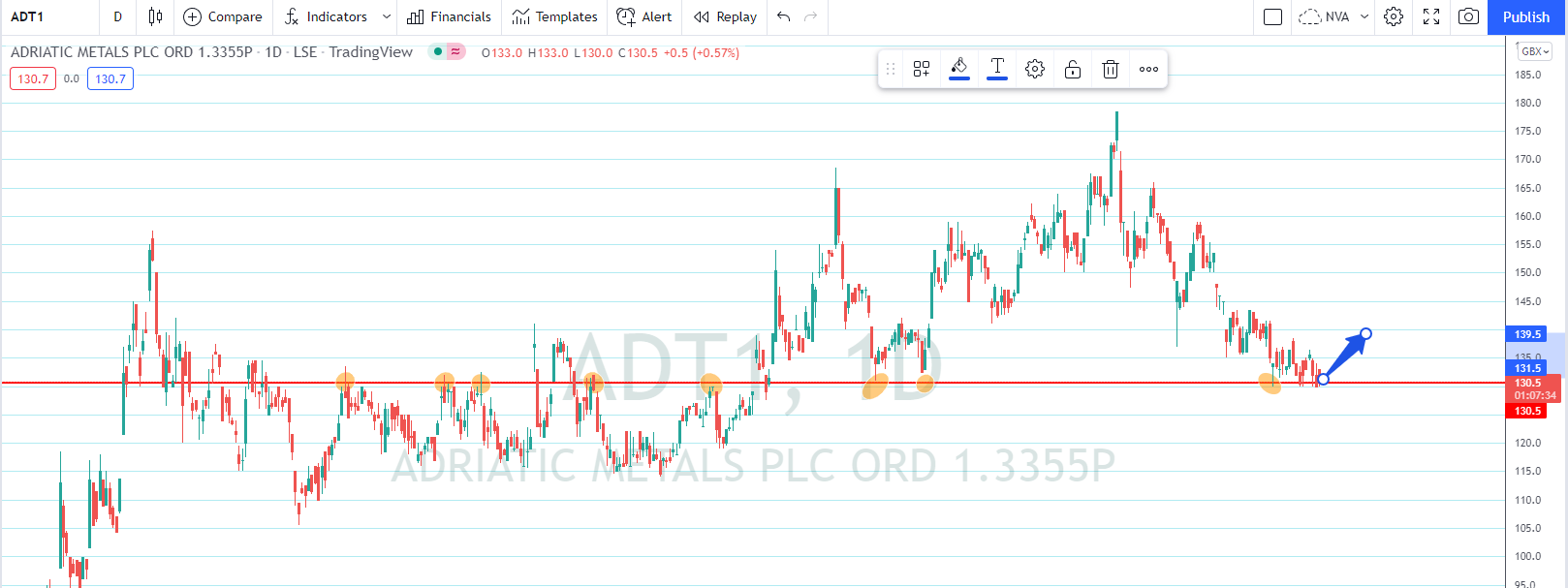Redo the last action arrow
Viewport: 1568px width, 588px height.
(x=811, y=16)
